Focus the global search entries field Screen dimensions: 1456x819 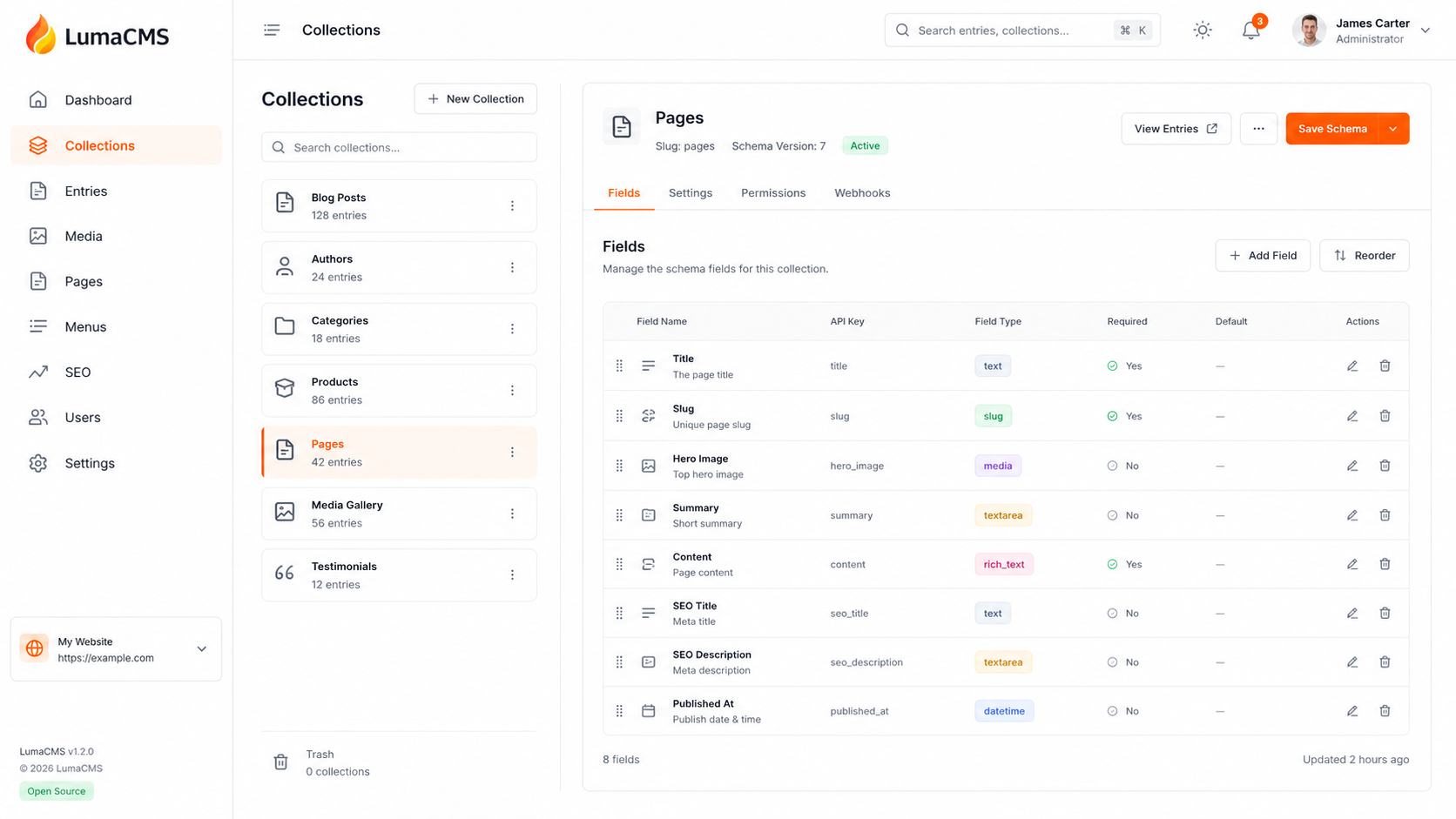pos(1022,30)
